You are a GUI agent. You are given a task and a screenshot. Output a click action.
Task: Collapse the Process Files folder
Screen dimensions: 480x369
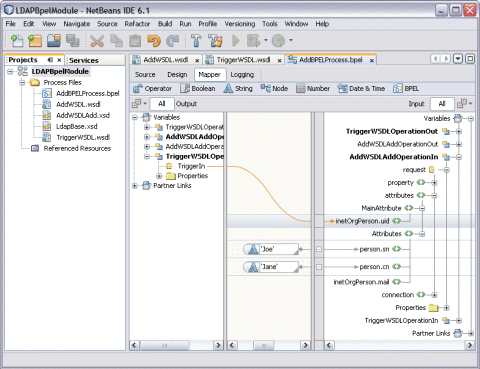point(22,82)
